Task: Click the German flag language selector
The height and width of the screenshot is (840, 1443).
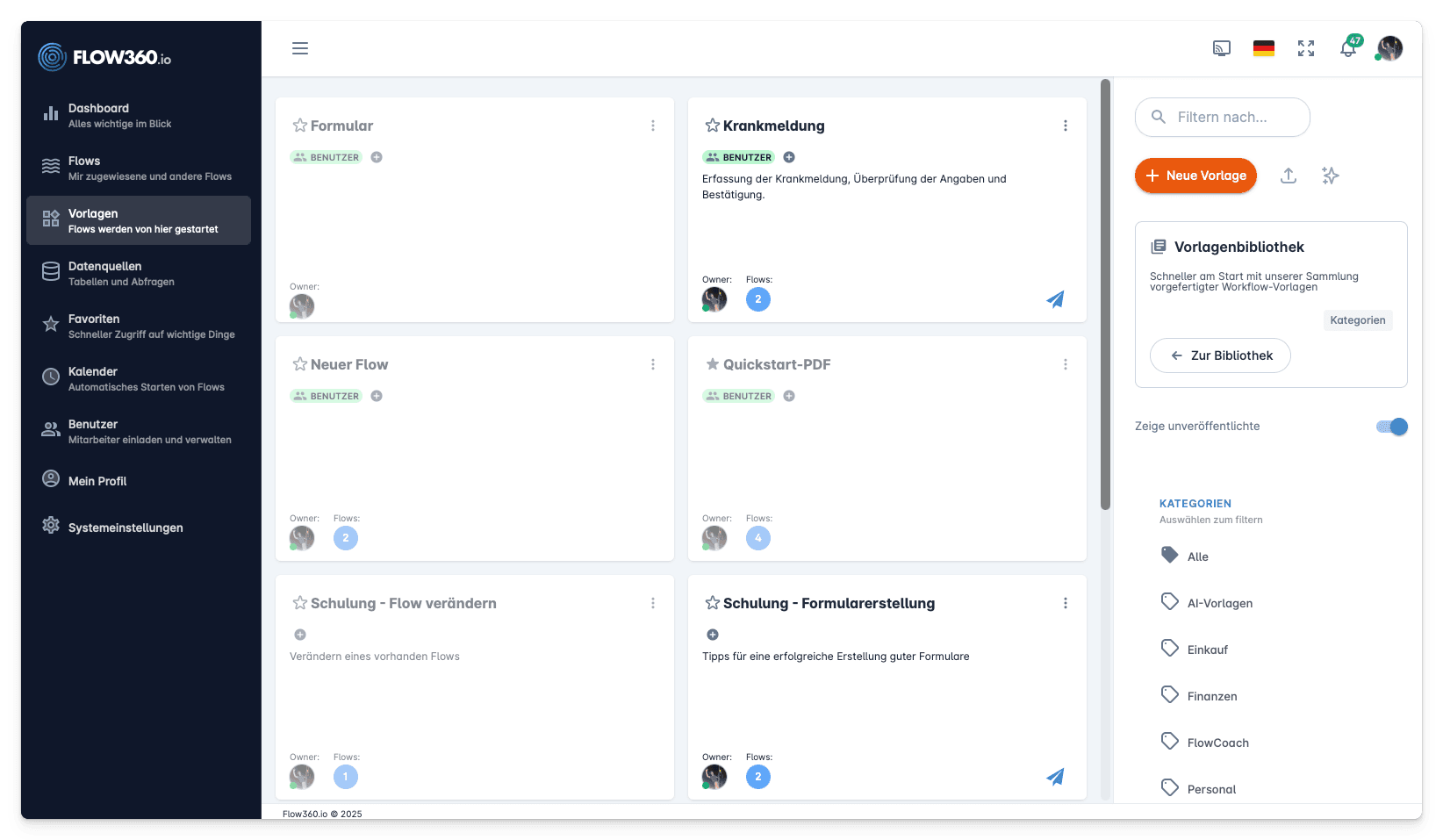Action: pos(1264,48)
